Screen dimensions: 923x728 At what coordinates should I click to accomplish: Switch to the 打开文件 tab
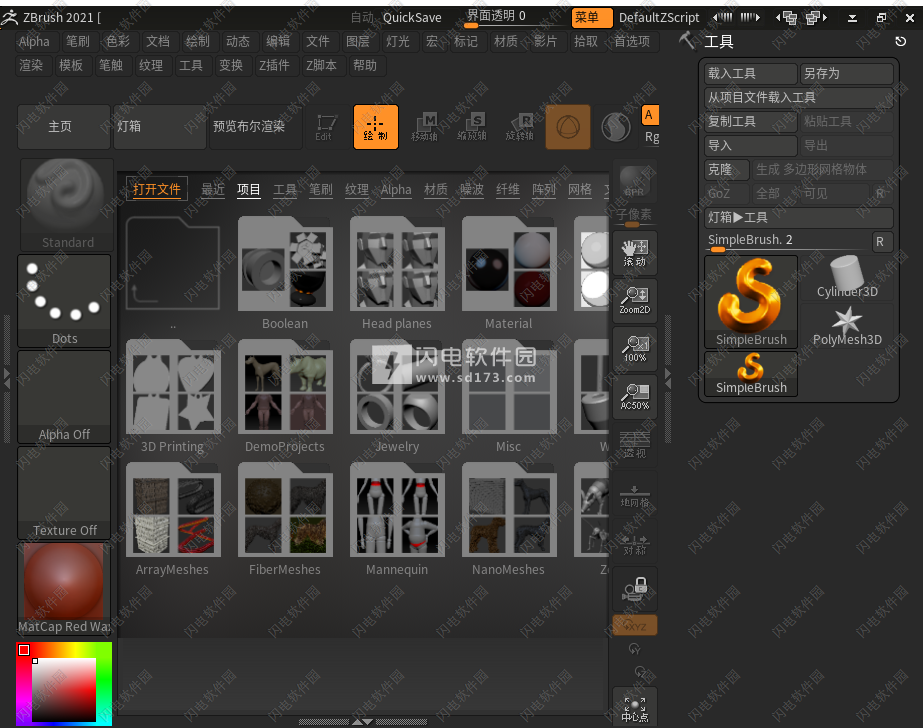(x=157, y=189)
